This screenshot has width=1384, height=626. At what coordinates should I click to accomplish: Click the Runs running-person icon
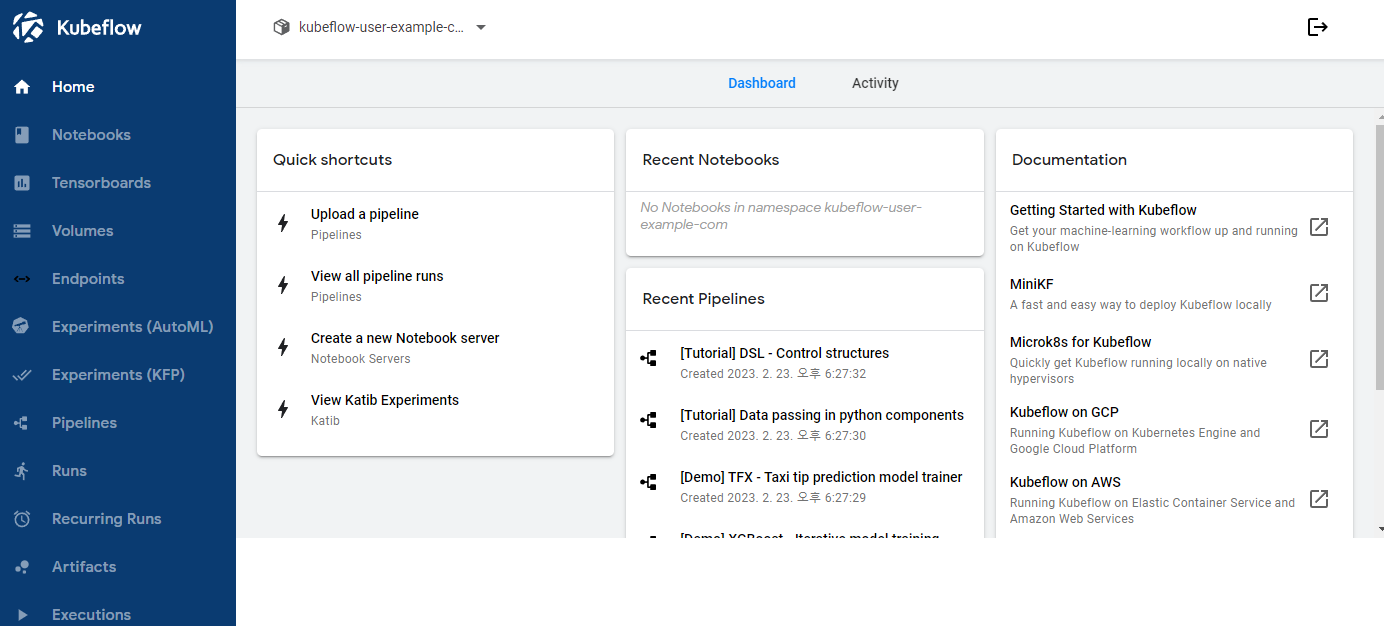[x=22, y=471]
